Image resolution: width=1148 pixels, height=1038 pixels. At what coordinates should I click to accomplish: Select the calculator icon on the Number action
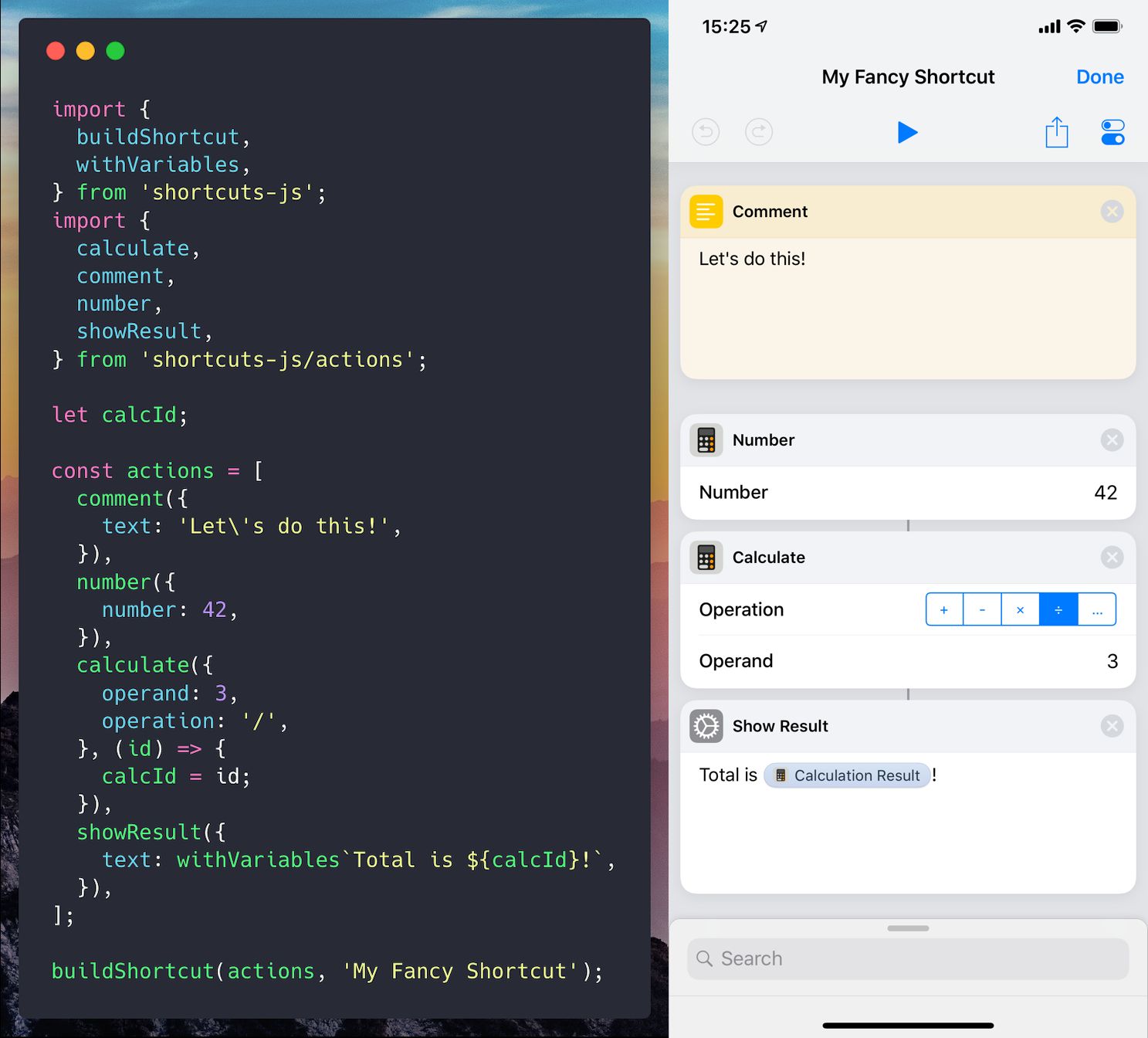click(x=705, y=439)
